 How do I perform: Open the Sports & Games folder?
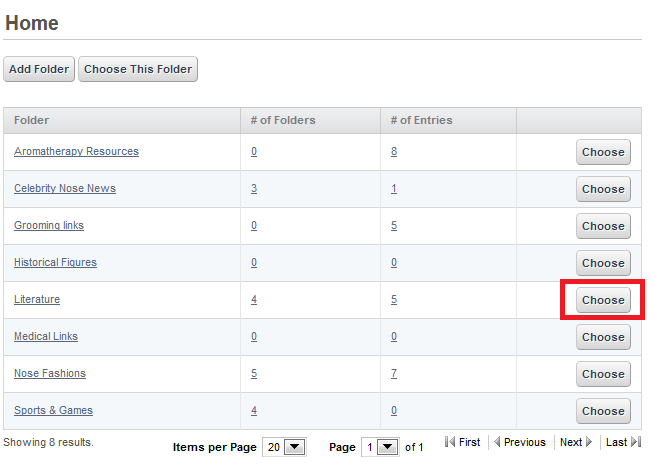pos(53,410)
